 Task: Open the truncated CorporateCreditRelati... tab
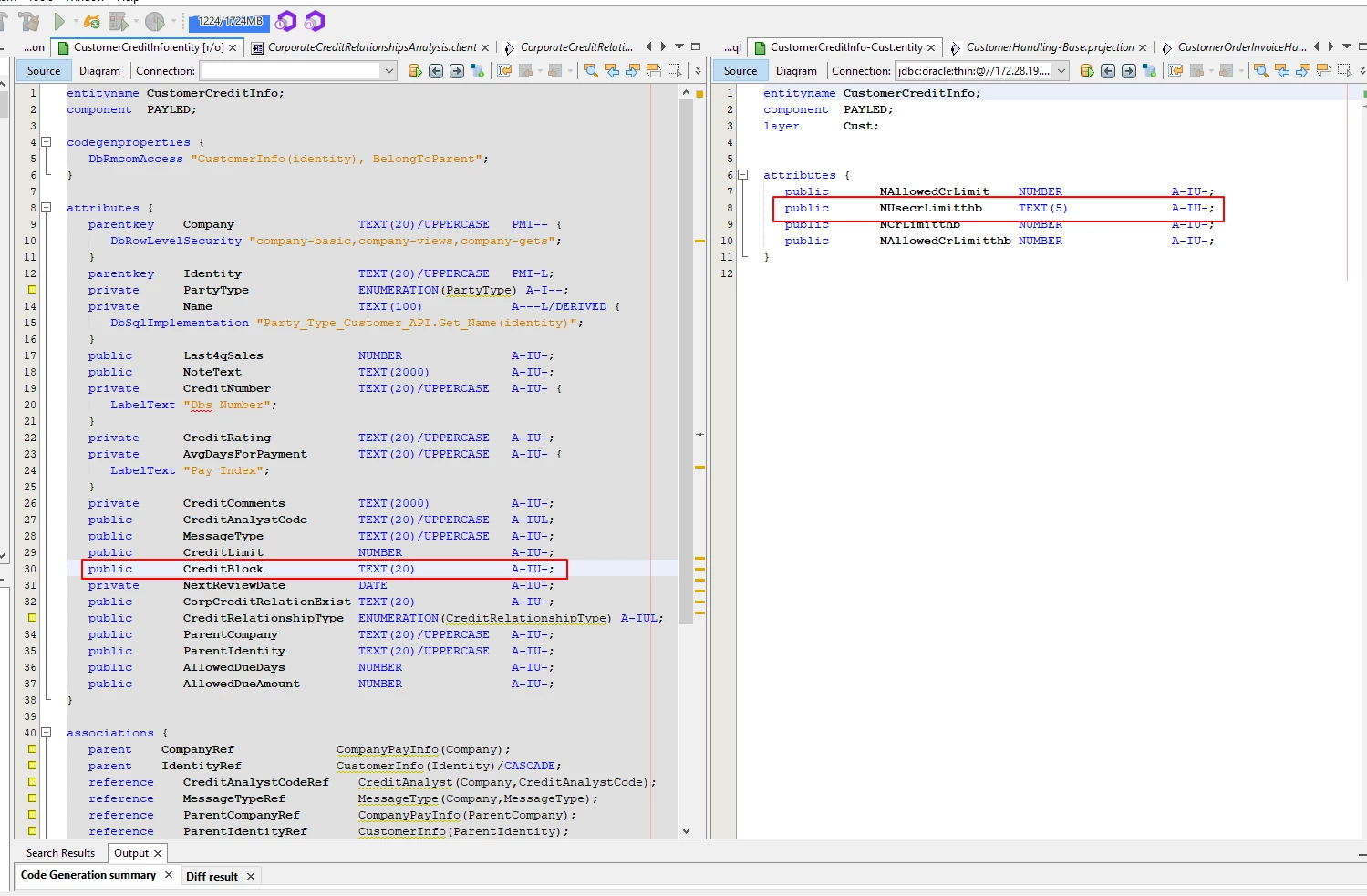pos(569,47)
